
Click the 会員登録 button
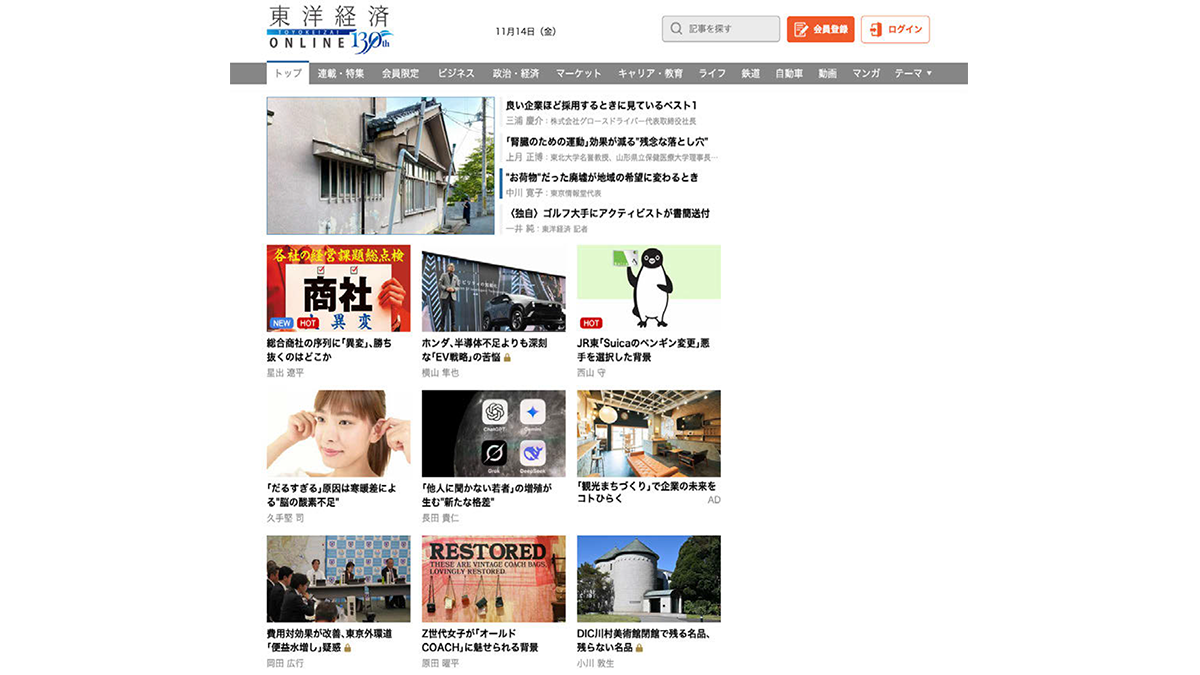tap(820, 29)
